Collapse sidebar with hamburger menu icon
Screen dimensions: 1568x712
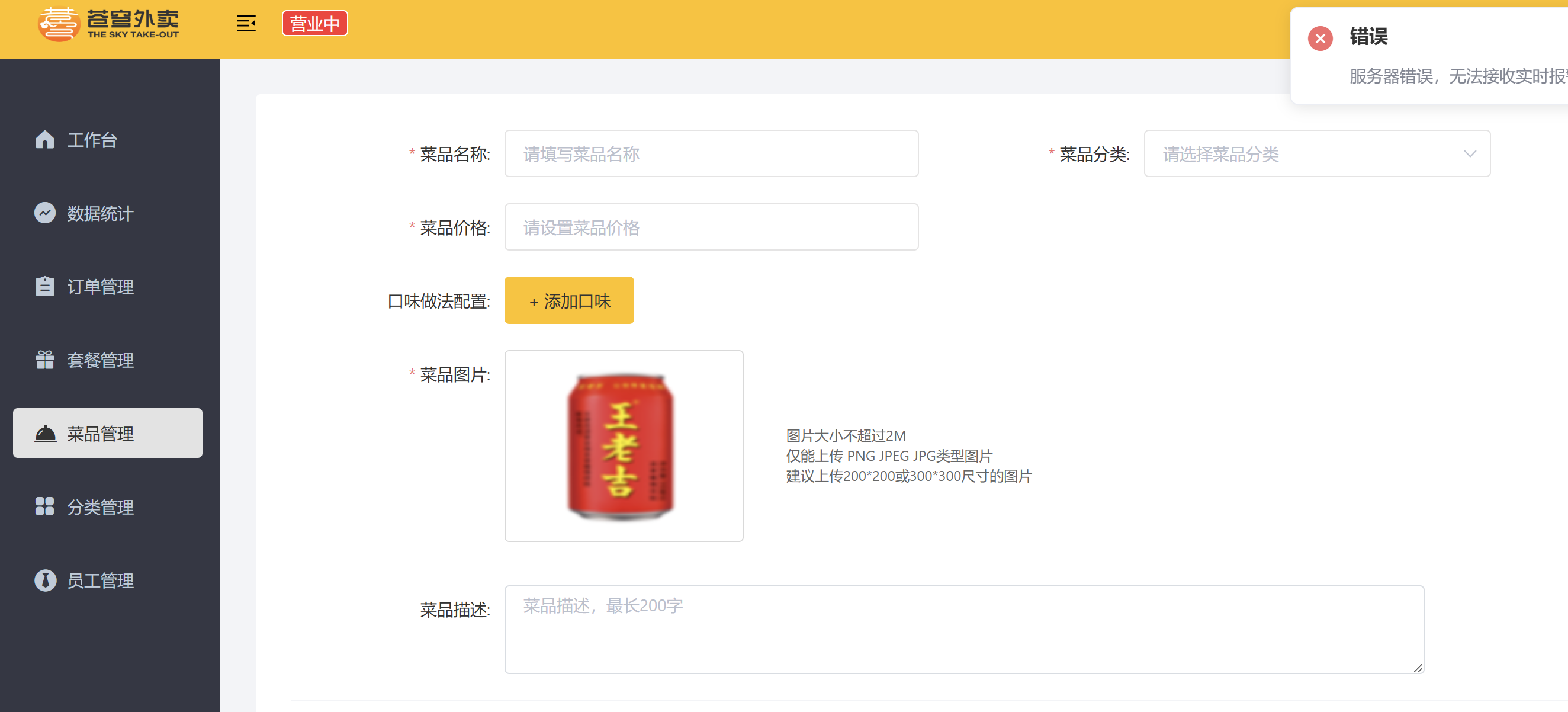pos(246,24)
